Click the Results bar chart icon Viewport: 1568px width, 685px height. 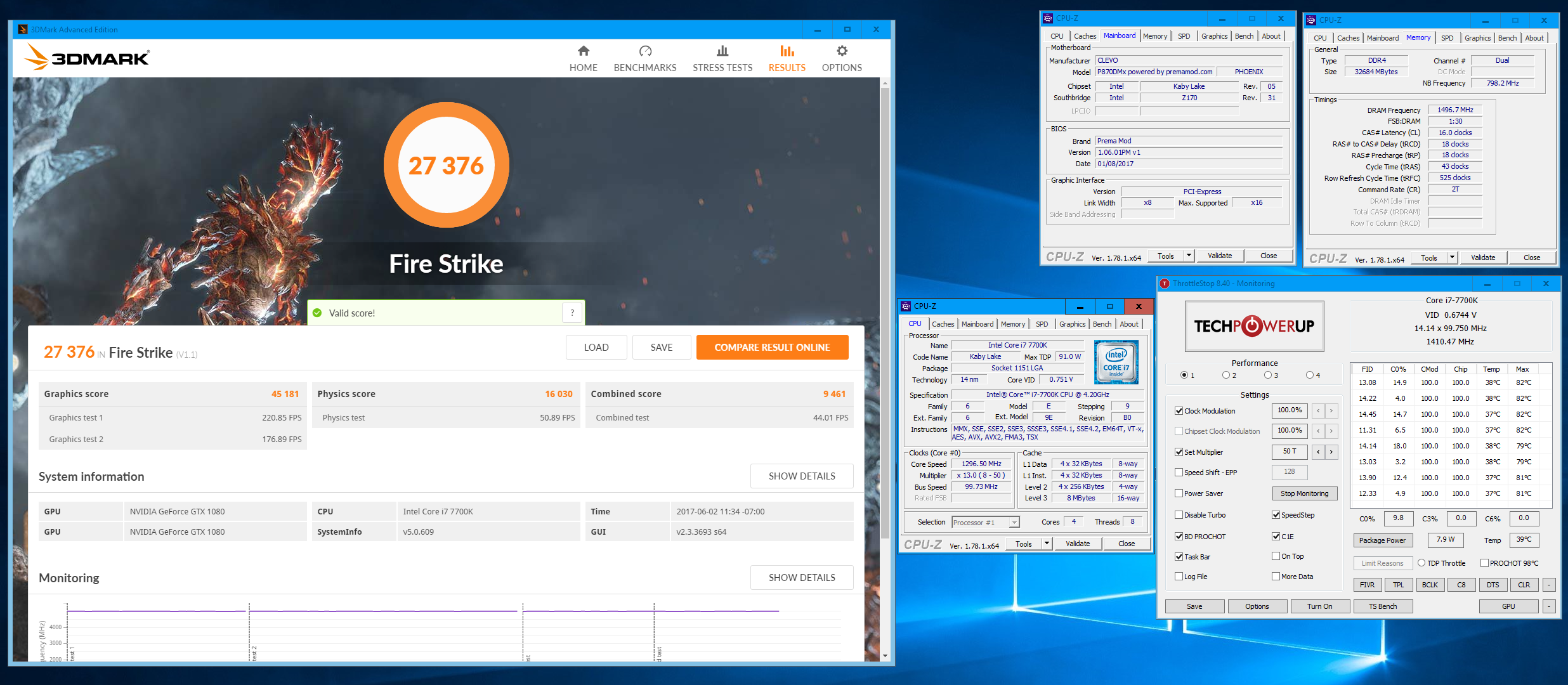coord(787,51)
